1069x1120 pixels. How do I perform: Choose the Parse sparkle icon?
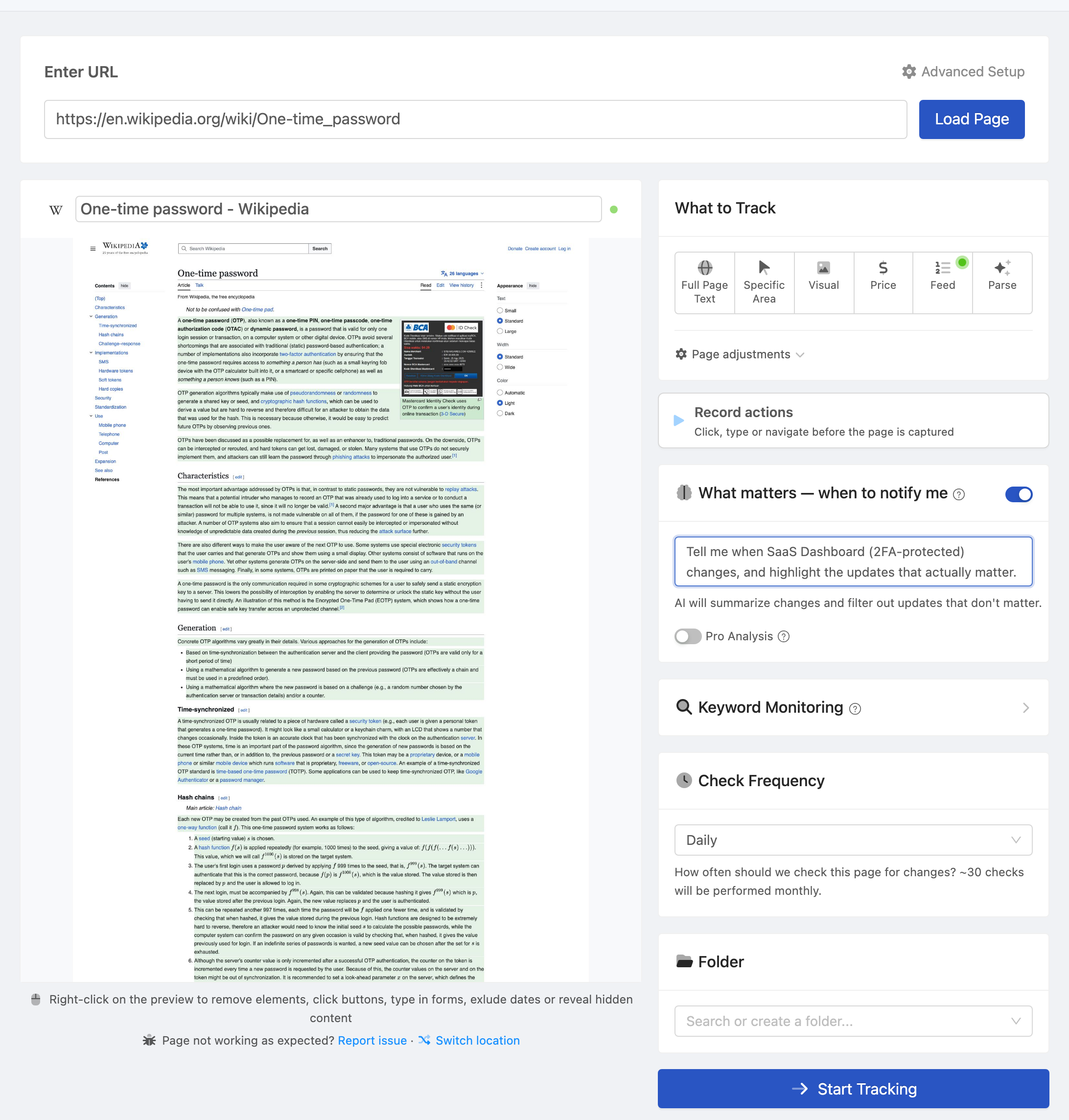1002,267
